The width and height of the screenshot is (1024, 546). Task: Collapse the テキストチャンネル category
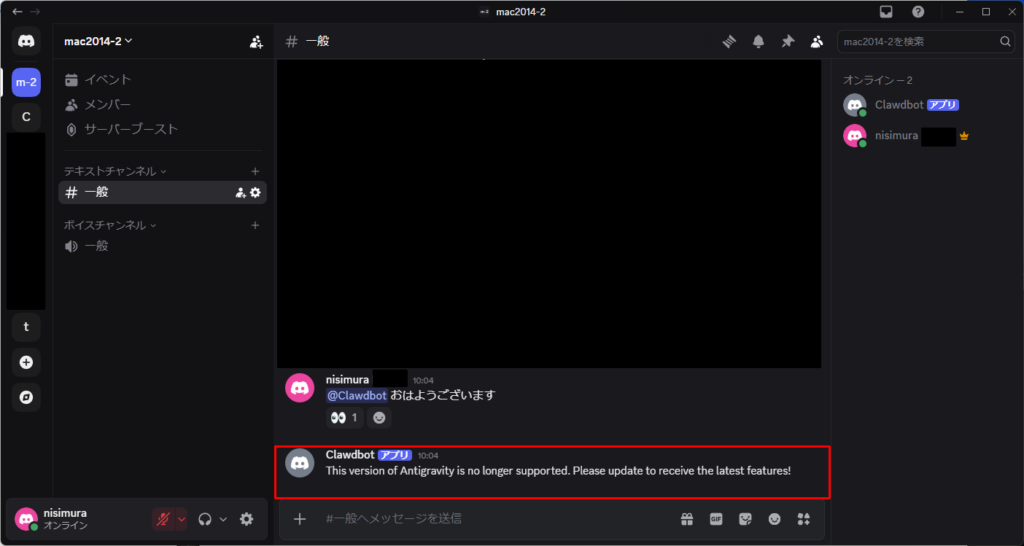tap(115, 171)
